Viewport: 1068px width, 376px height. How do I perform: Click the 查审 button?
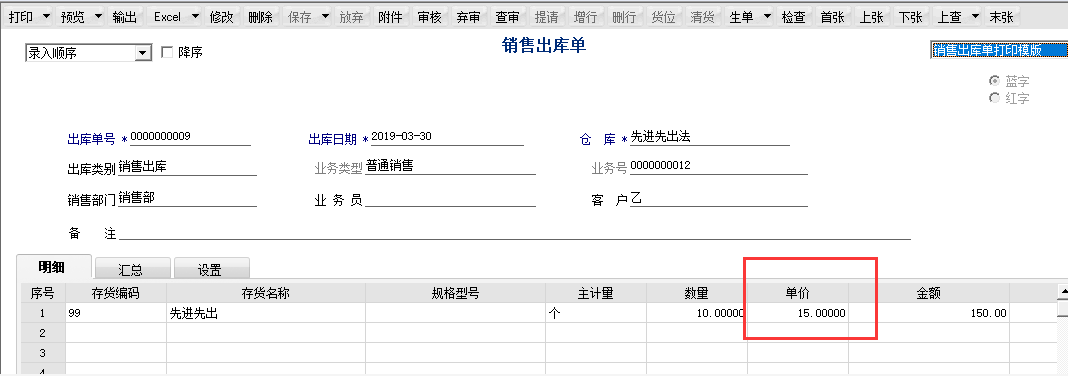click(507, 17)
